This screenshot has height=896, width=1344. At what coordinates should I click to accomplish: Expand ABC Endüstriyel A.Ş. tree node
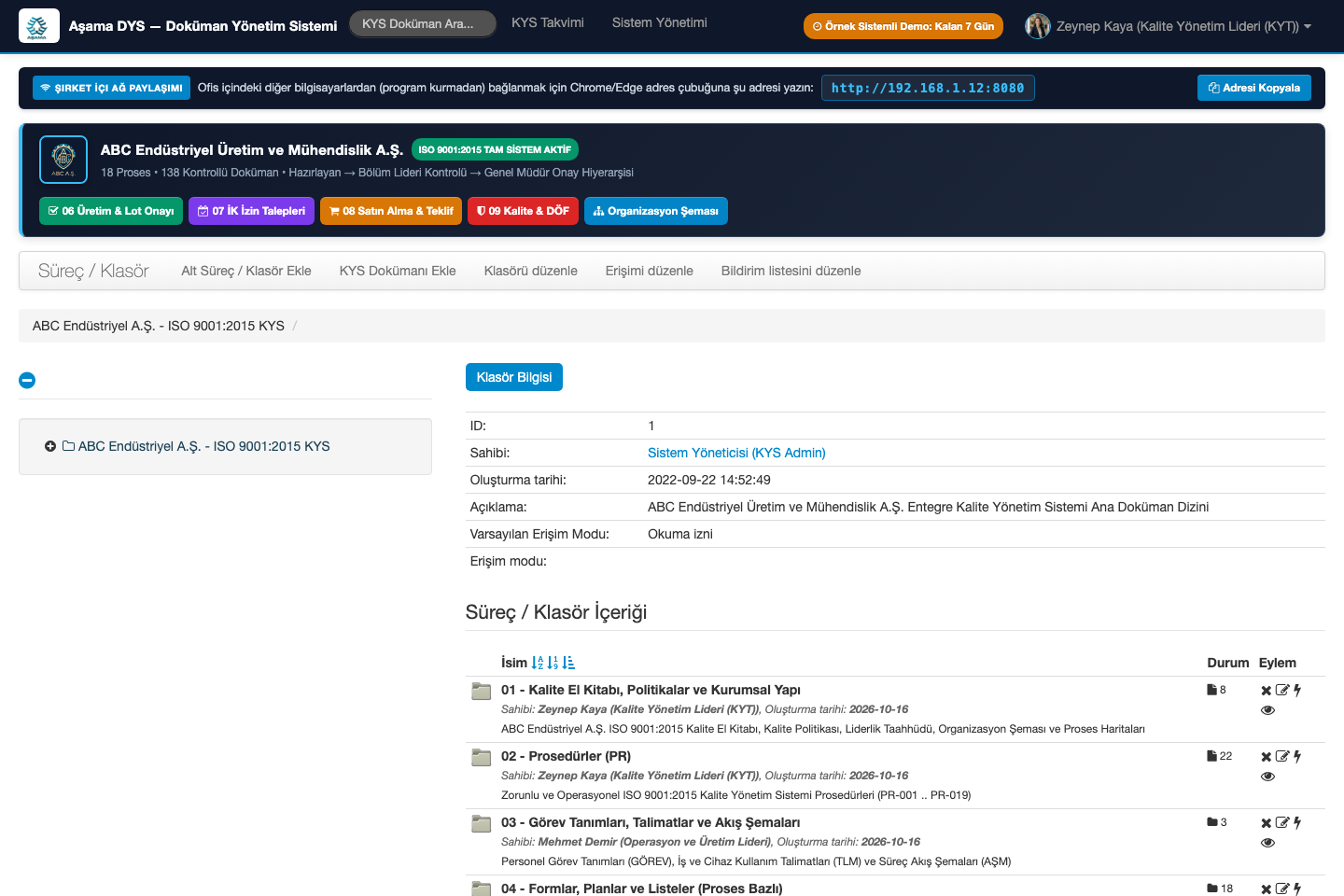point(50,446)
